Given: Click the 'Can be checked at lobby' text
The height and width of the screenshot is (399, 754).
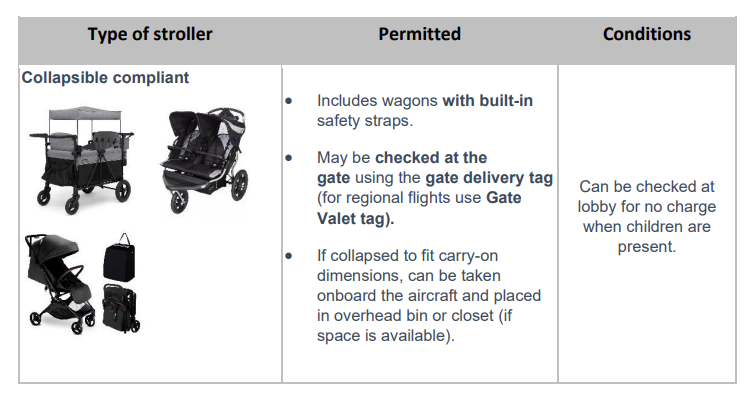Looking at the screenshot, I should [647, 196].
